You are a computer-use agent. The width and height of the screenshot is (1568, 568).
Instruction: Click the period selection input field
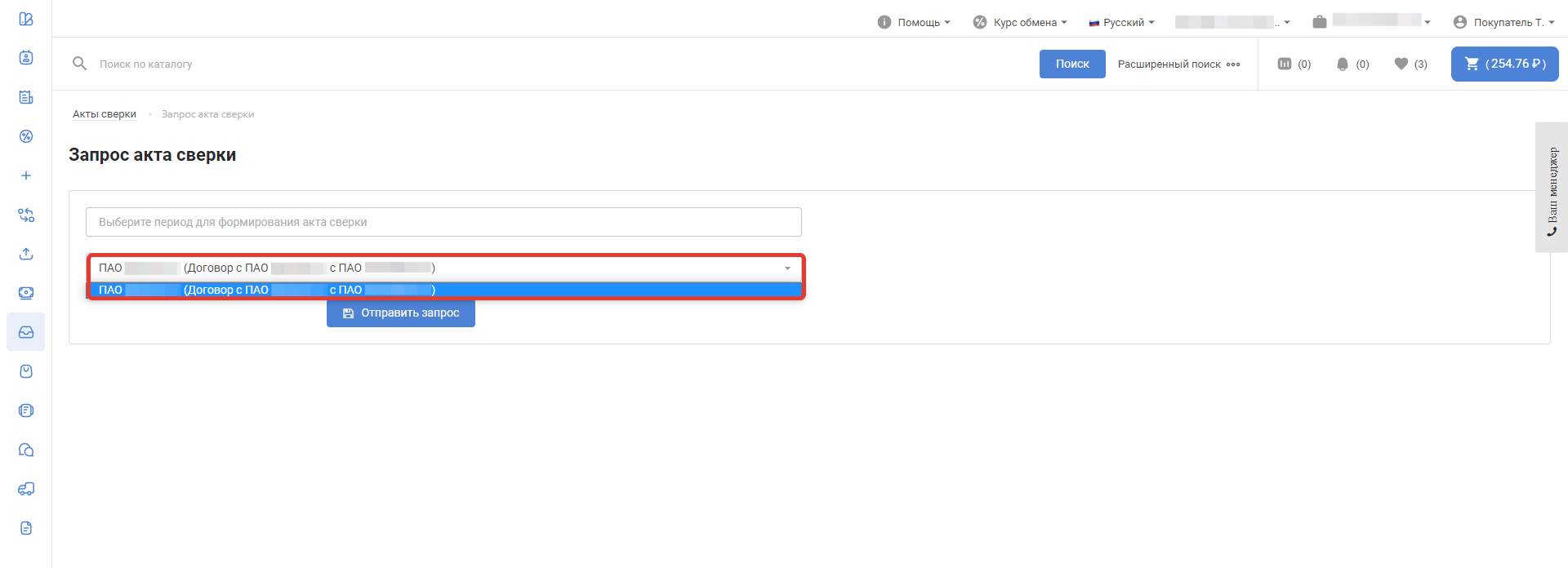[x=443, y=222]
